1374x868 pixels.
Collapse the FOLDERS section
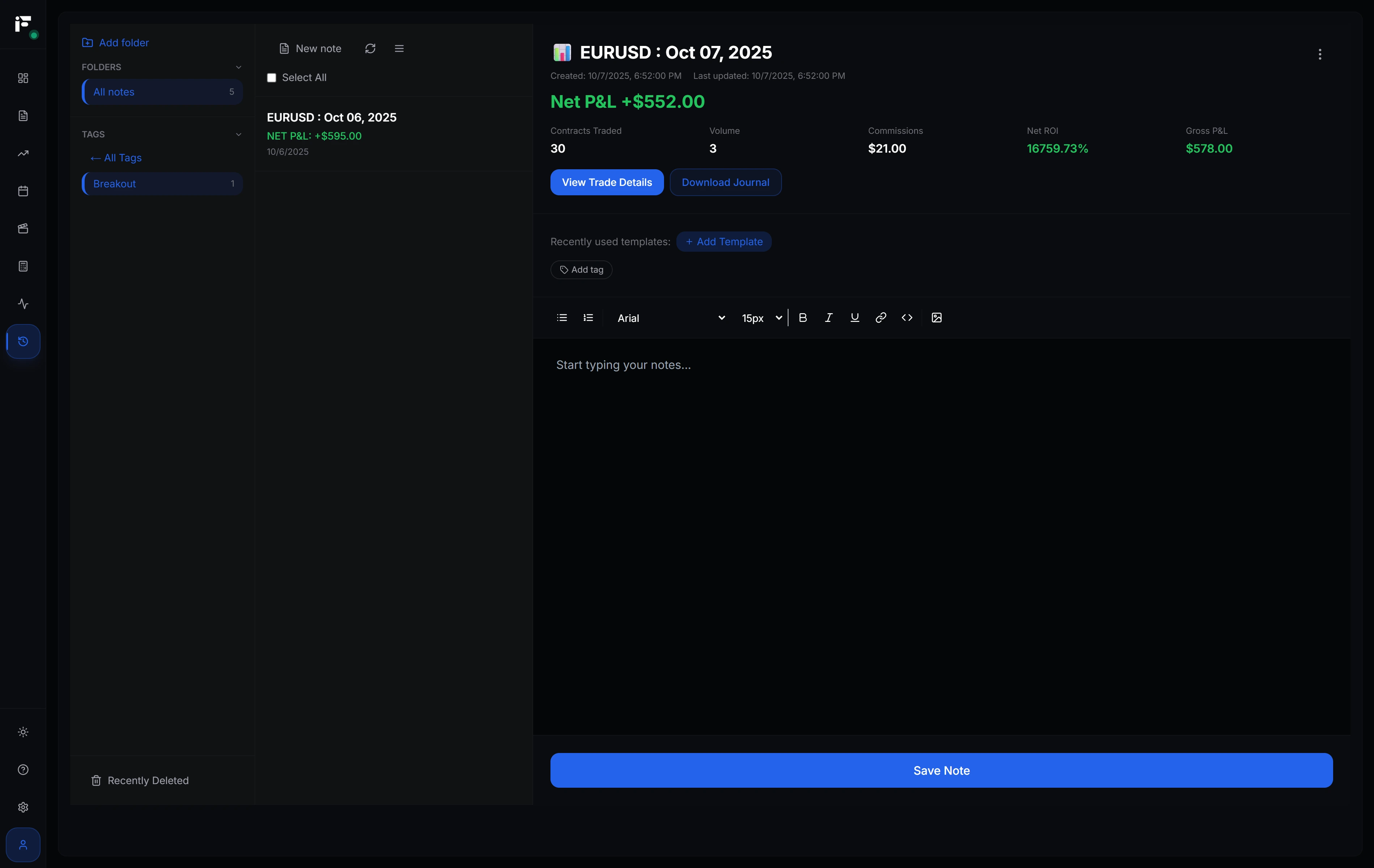tap(238, 67)
